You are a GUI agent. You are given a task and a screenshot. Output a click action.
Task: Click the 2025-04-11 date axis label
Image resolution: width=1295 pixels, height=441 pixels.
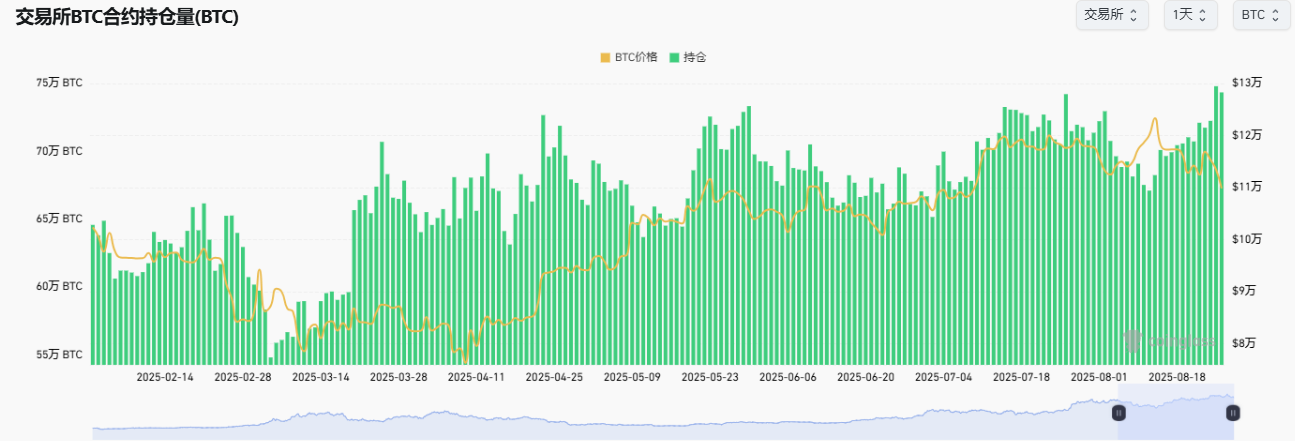[476, 377]
